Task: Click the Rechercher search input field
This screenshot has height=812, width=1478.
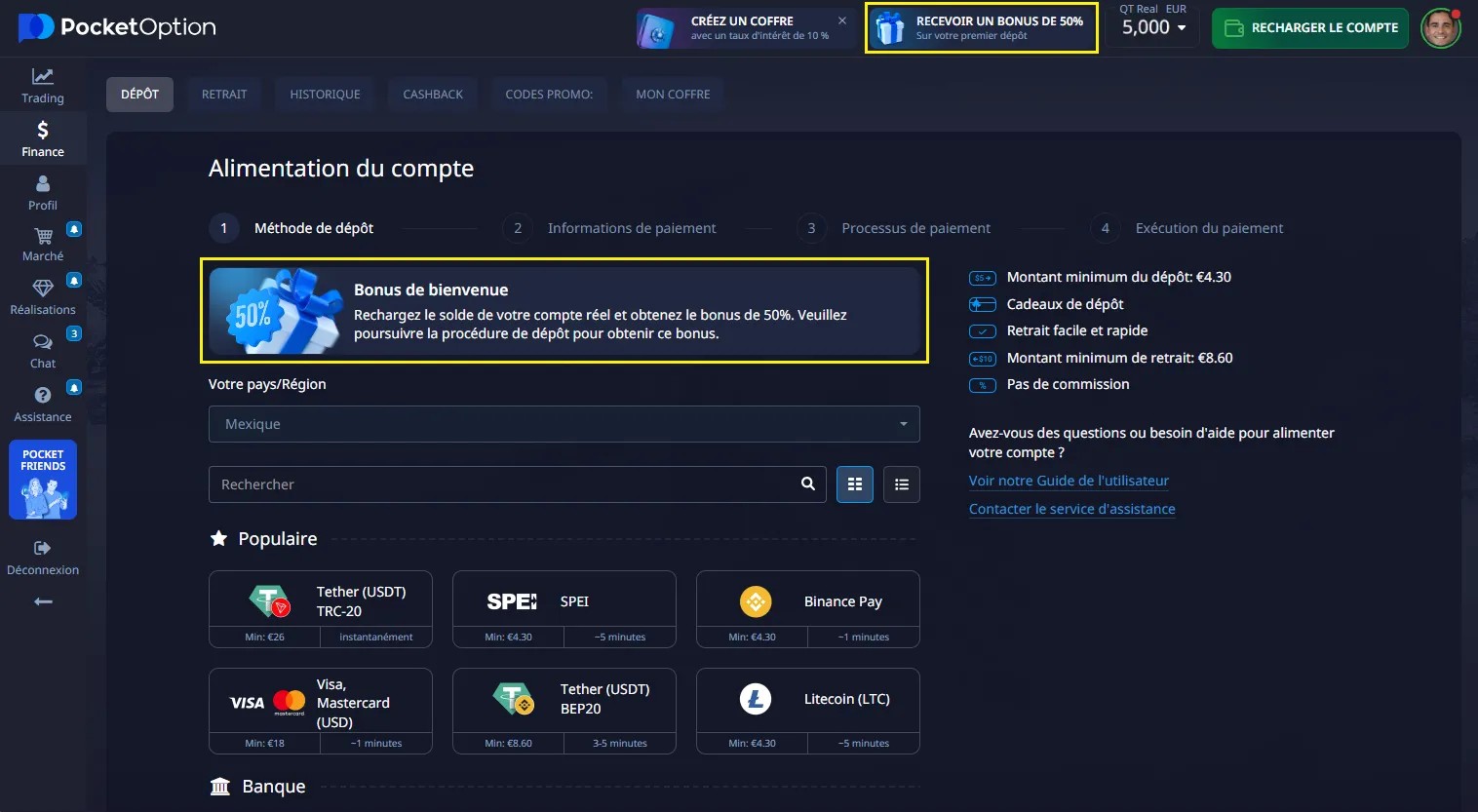Action: (502, 484)
